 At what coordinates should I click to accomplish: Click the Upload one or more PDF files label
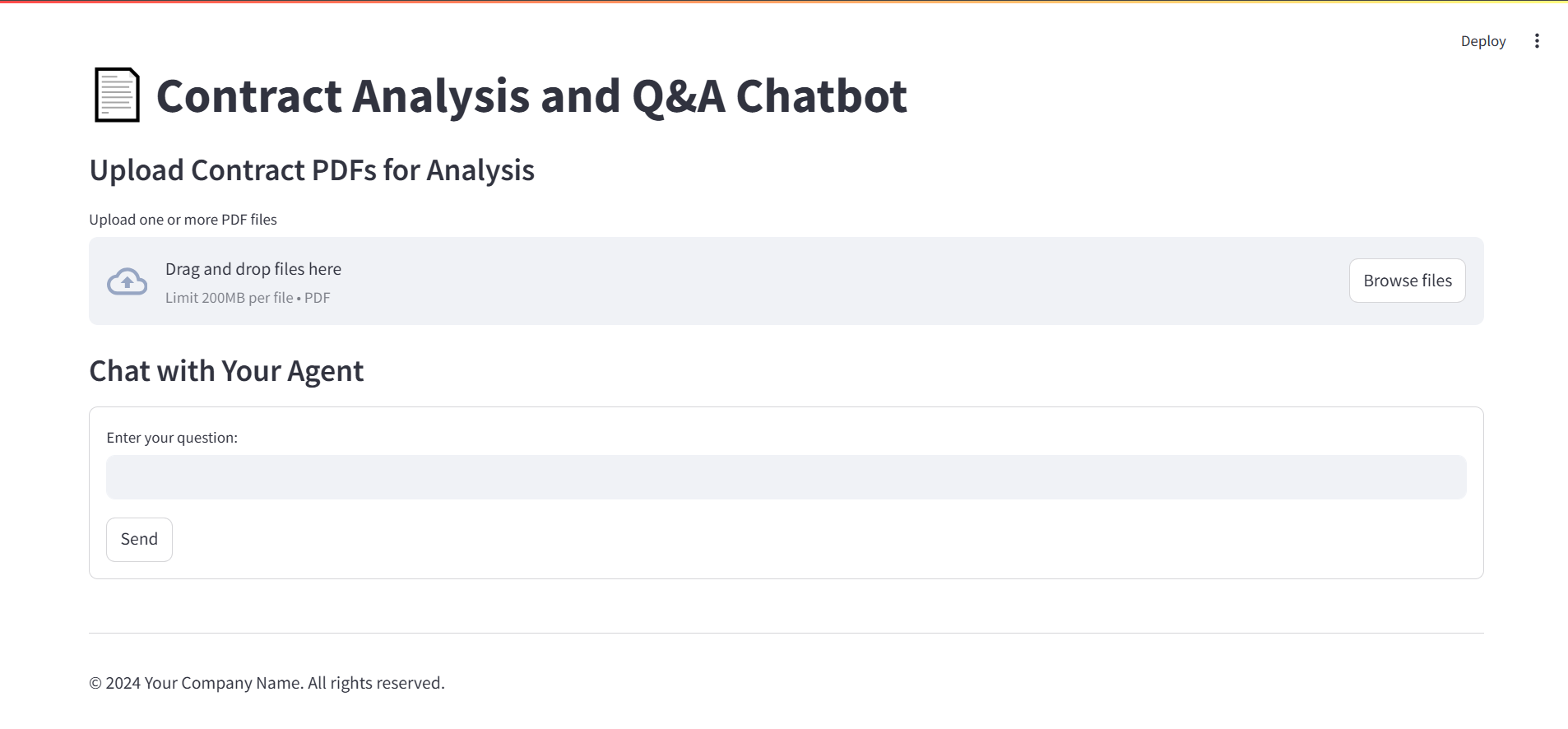pyautogui.click(x=183, y=220)
